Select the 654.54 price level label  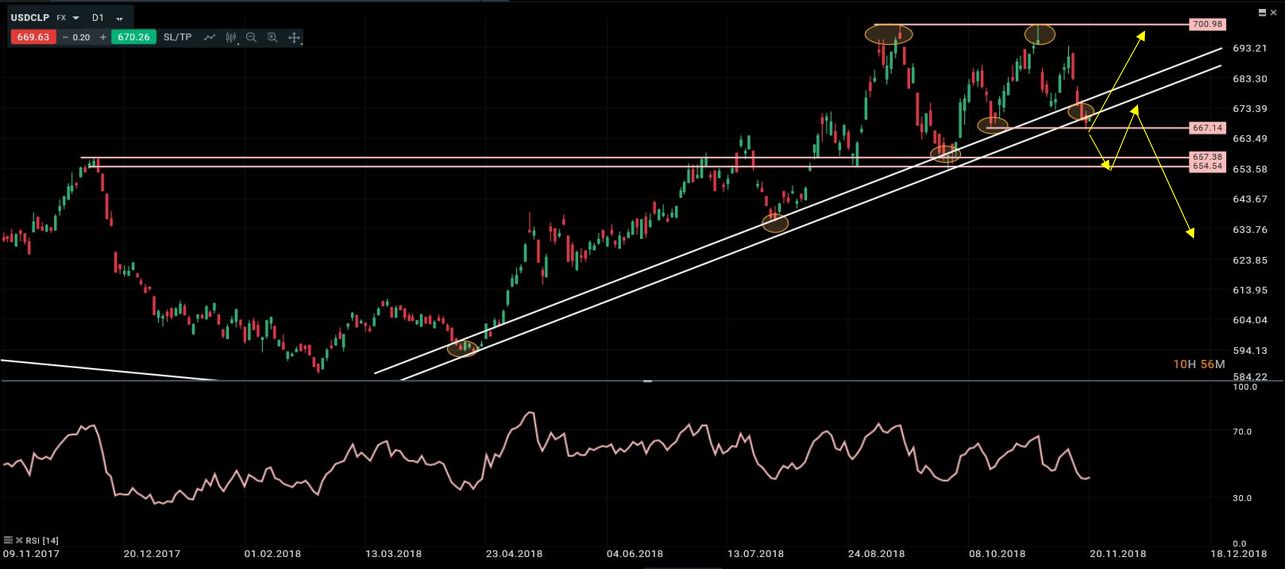pyautogui.click(x=1207, y=166)
